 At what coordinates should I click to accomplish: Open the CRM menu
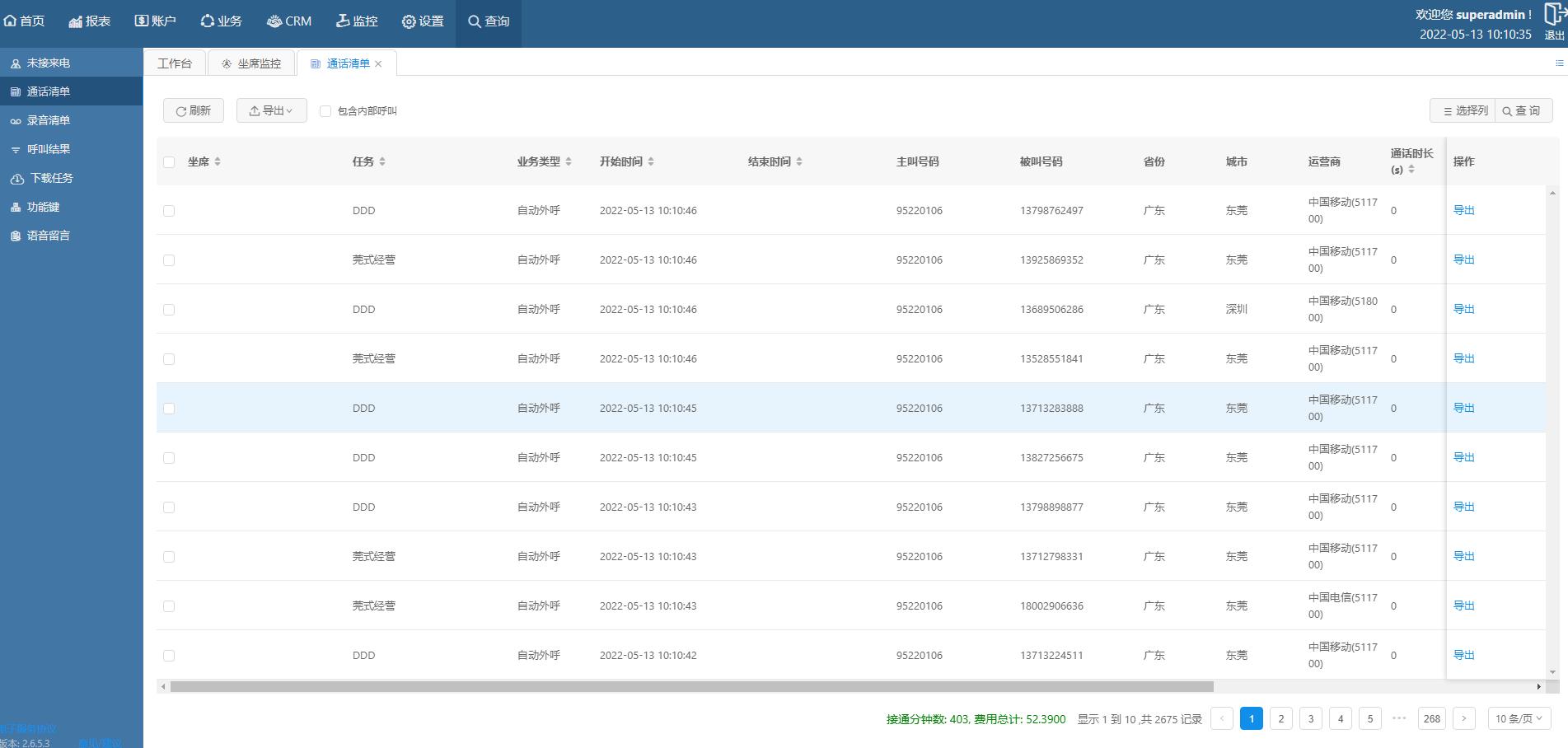point(289,21)
